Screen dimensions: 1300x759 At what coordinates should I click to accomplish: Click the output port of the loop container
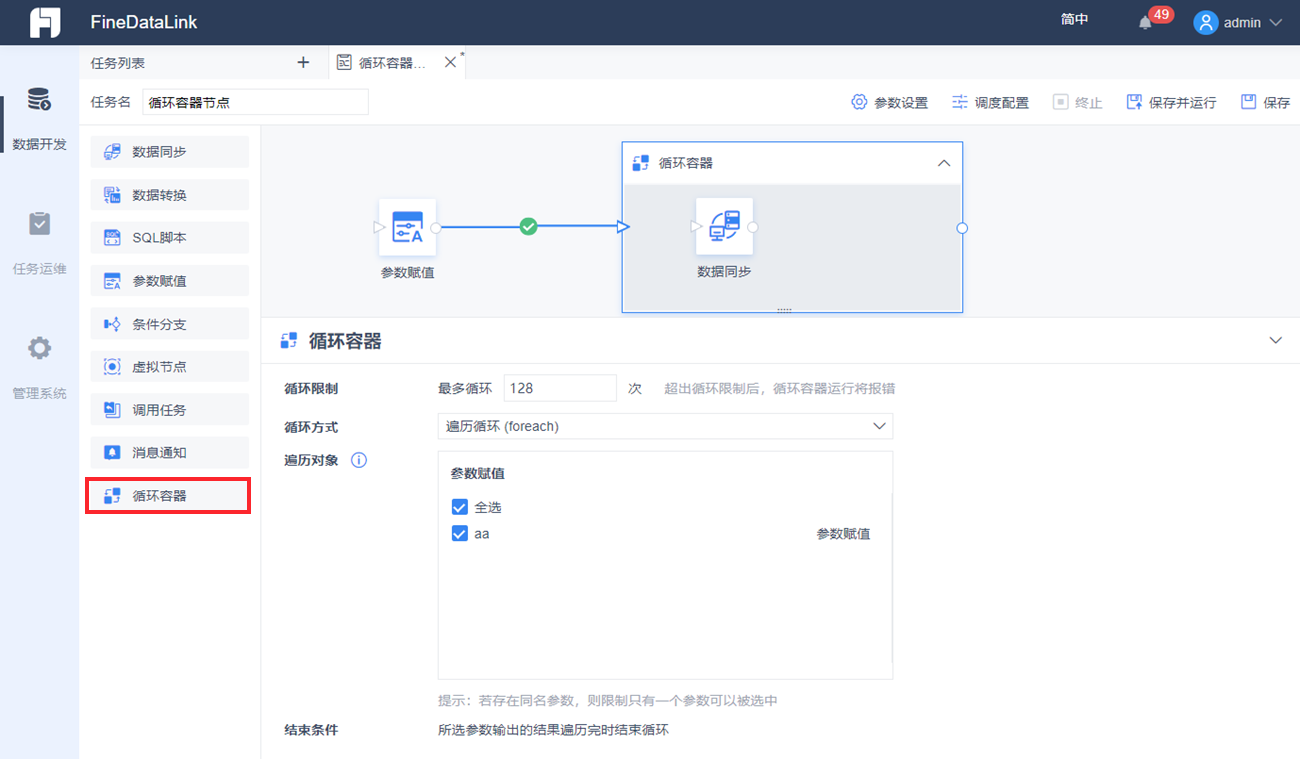tap(962, 228)
